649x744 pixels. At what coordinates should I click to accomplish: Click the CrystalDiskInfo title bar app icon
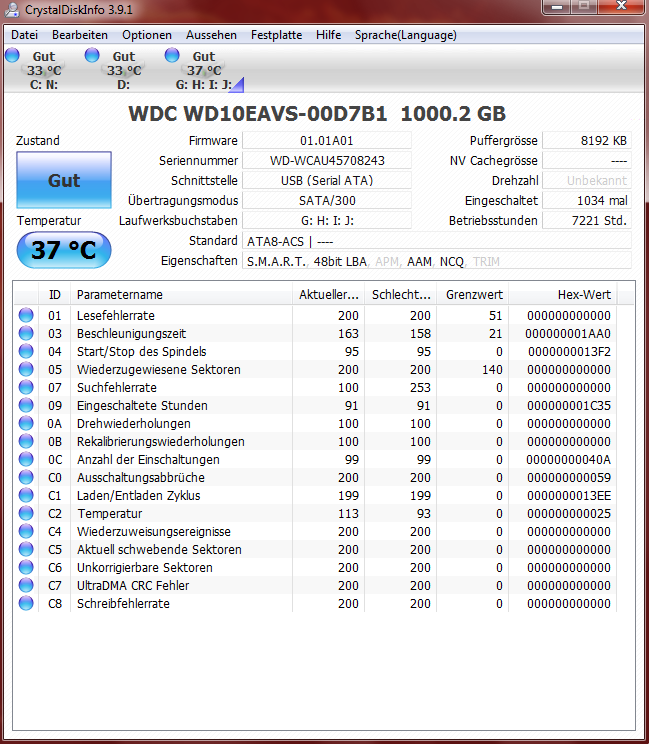click(x=12, y=9)
